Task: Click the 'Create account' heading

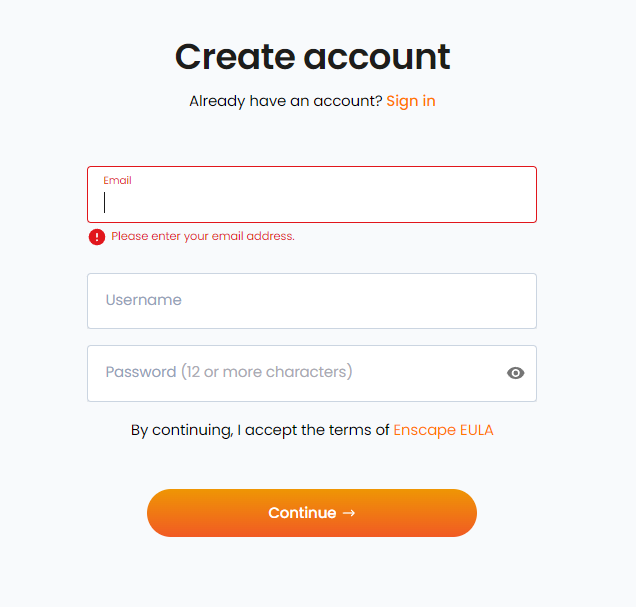Action: [x=312, y=57]
